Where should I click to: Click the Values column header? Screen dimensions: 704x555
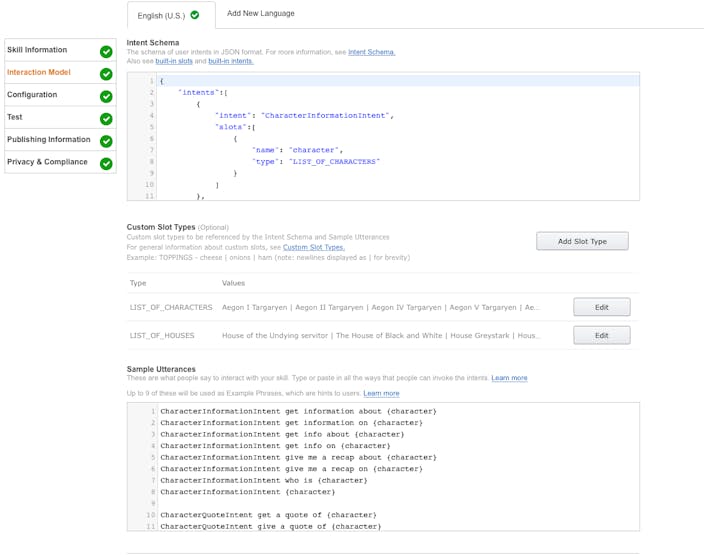click(233, 283)
